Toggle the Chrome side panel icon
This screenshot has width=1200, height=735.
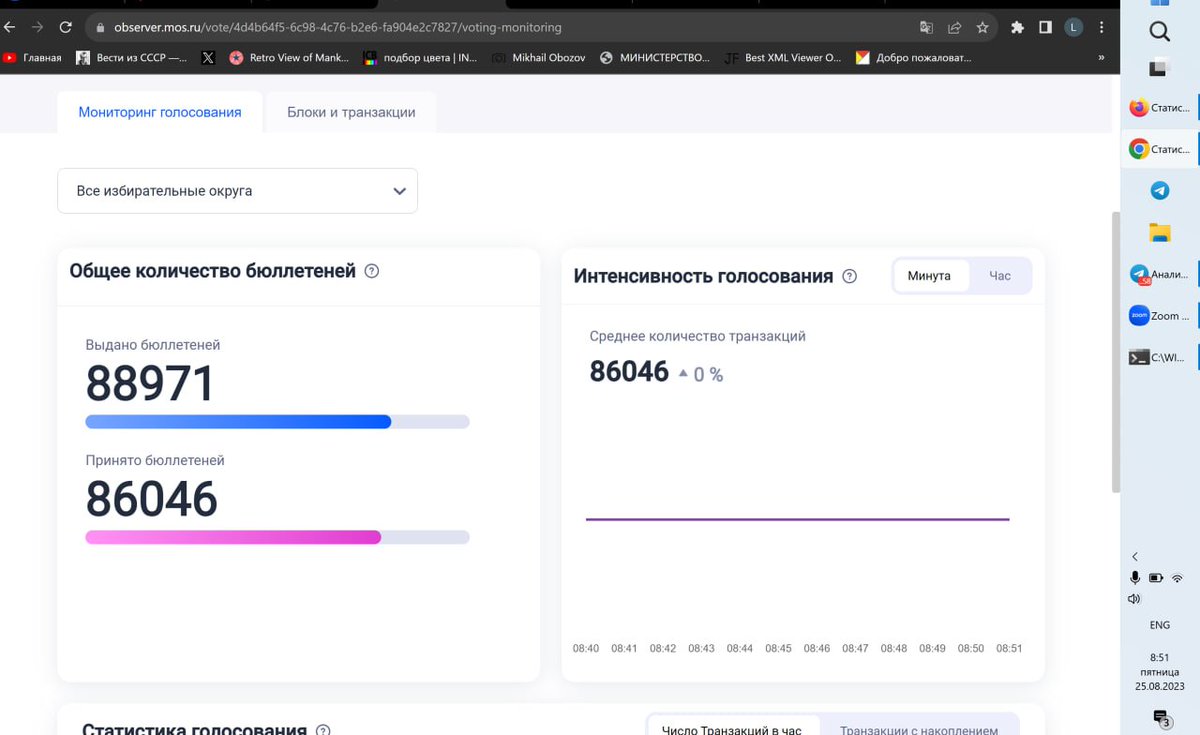(1046, 28)
